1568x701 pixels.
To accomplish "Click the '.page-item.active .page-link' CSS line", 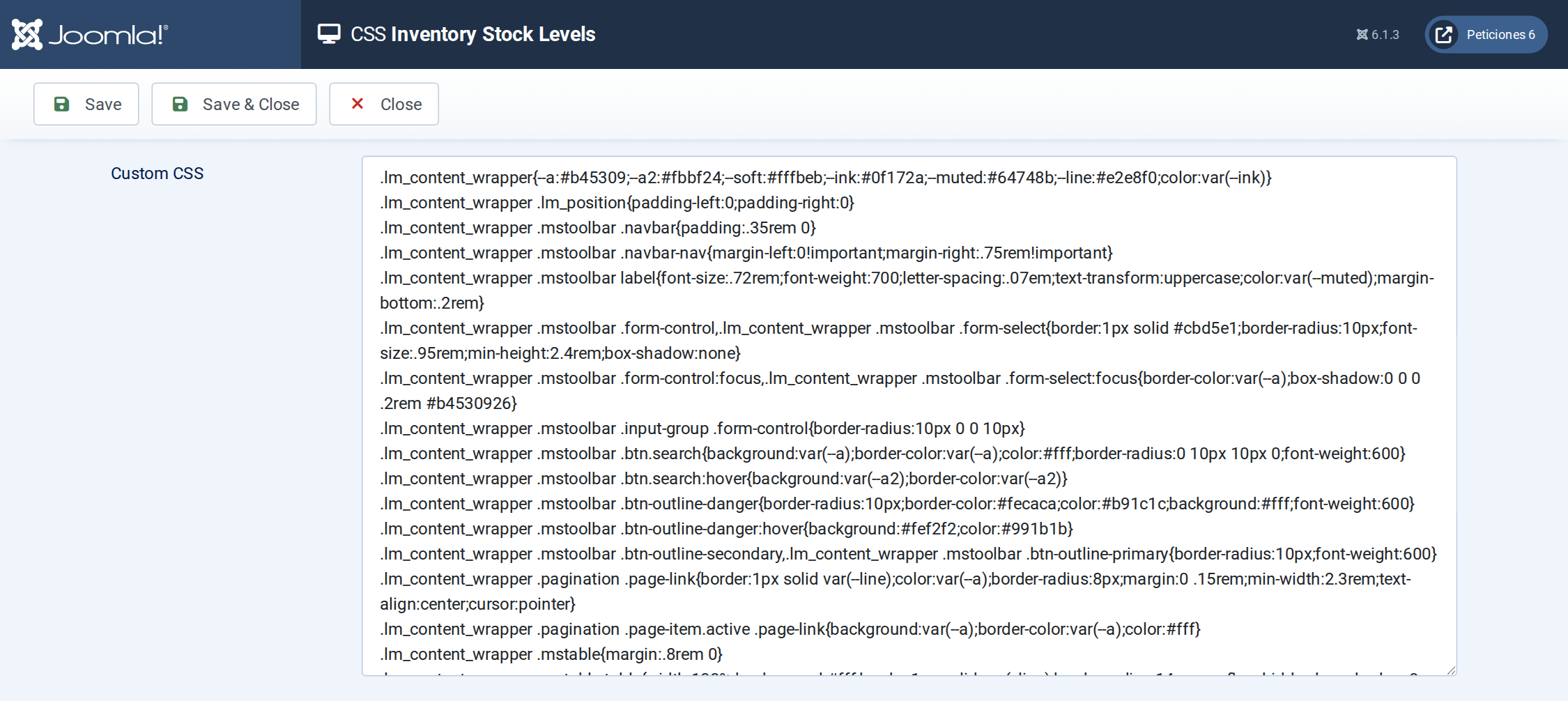I will click(790, 629).
